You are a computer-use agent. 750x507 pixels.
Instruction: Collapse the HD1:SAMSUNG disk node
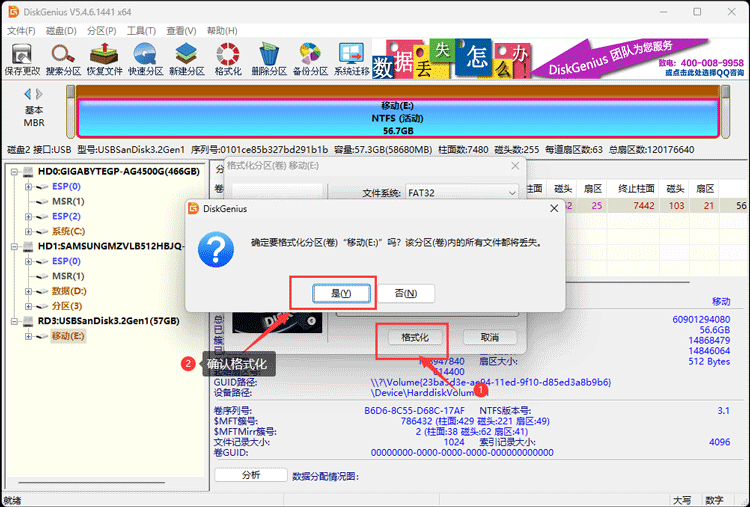coord(15,246)
